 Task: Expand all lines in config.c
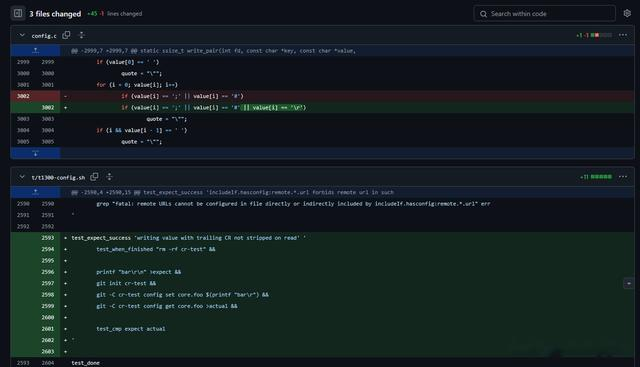(82, 35)
